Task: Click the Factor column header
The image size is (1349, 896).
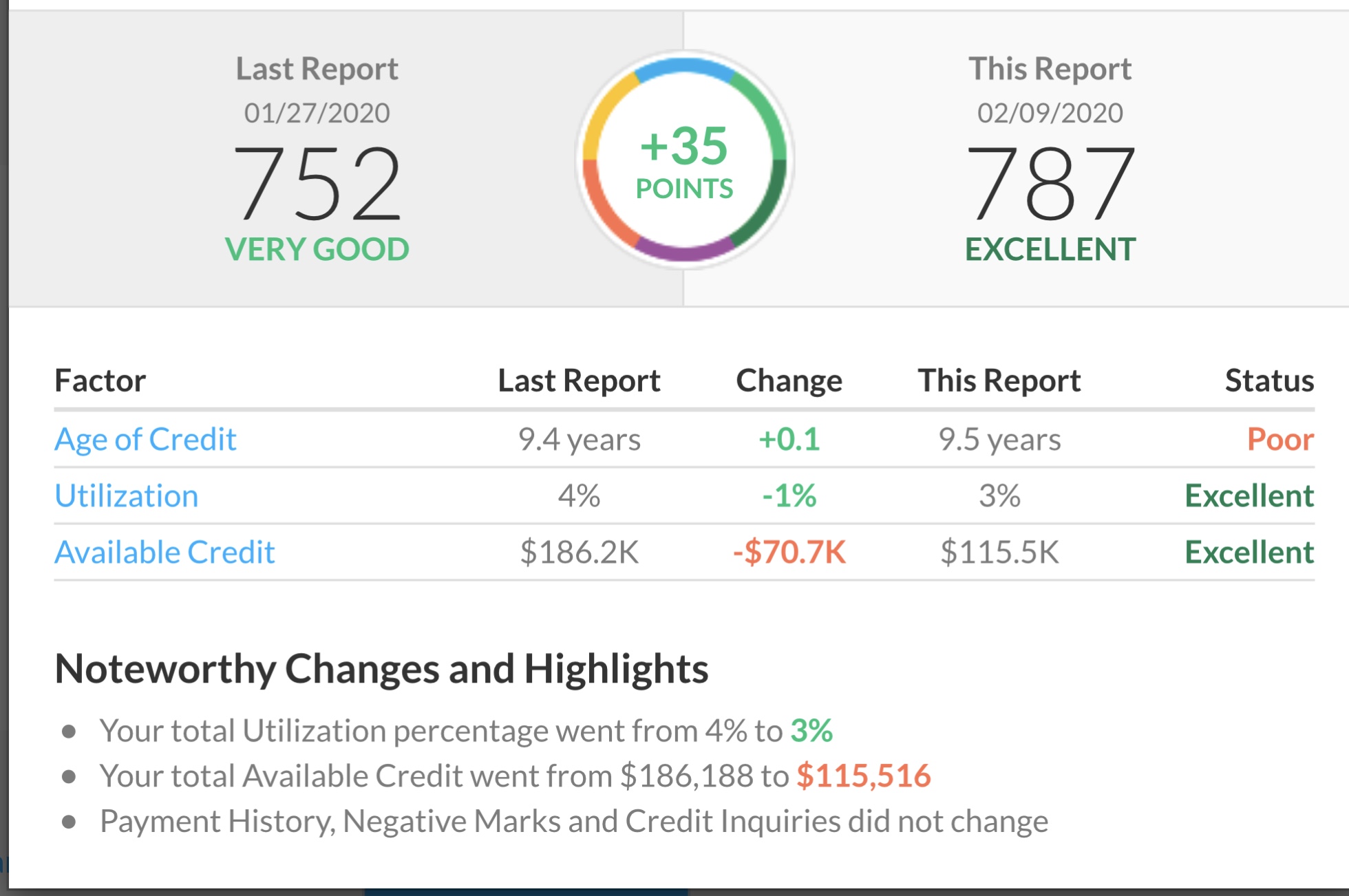Action: pos(100,381)
